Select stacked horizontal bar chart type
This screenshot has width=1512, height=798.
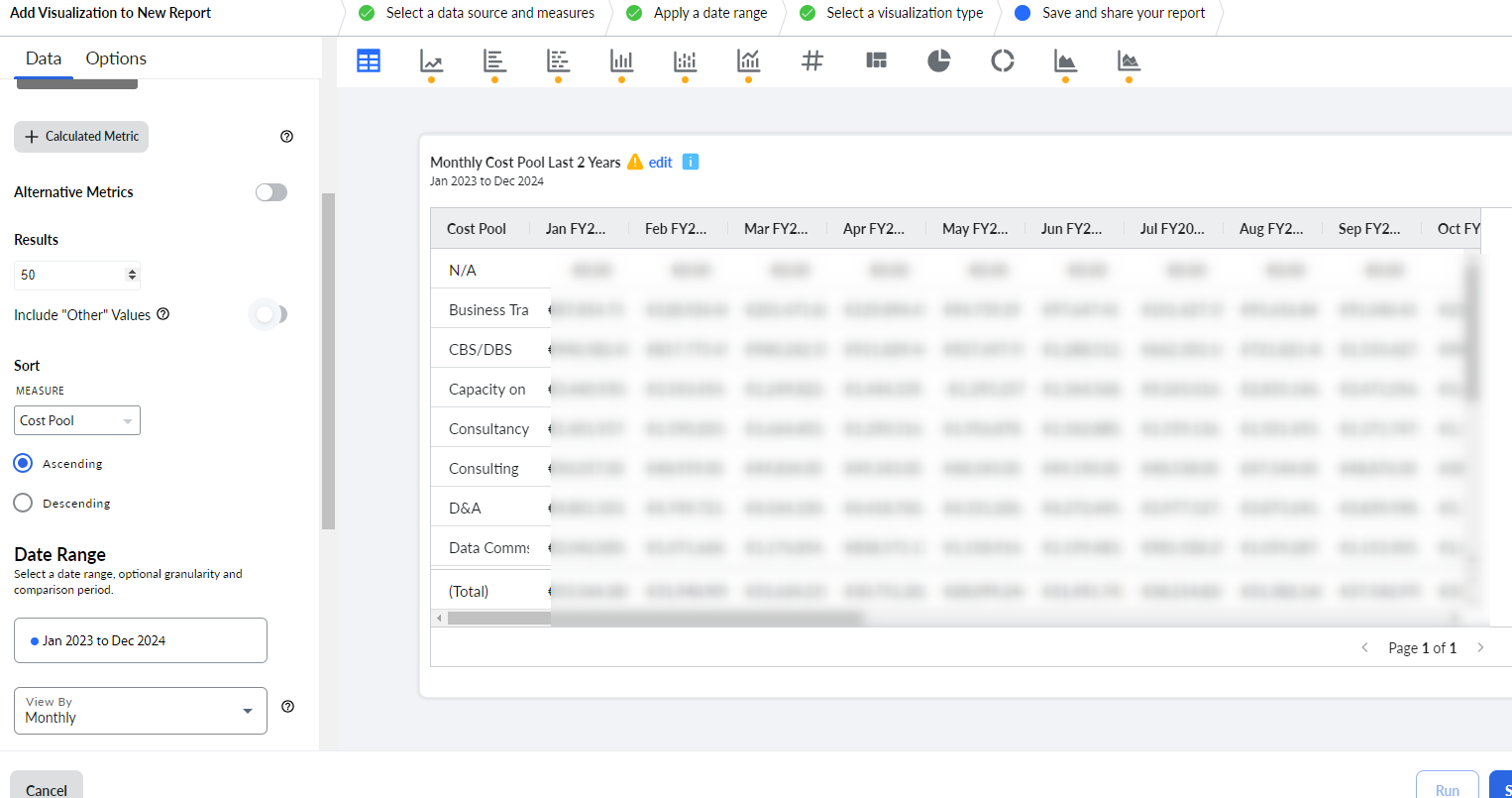(x=558, y=60)
